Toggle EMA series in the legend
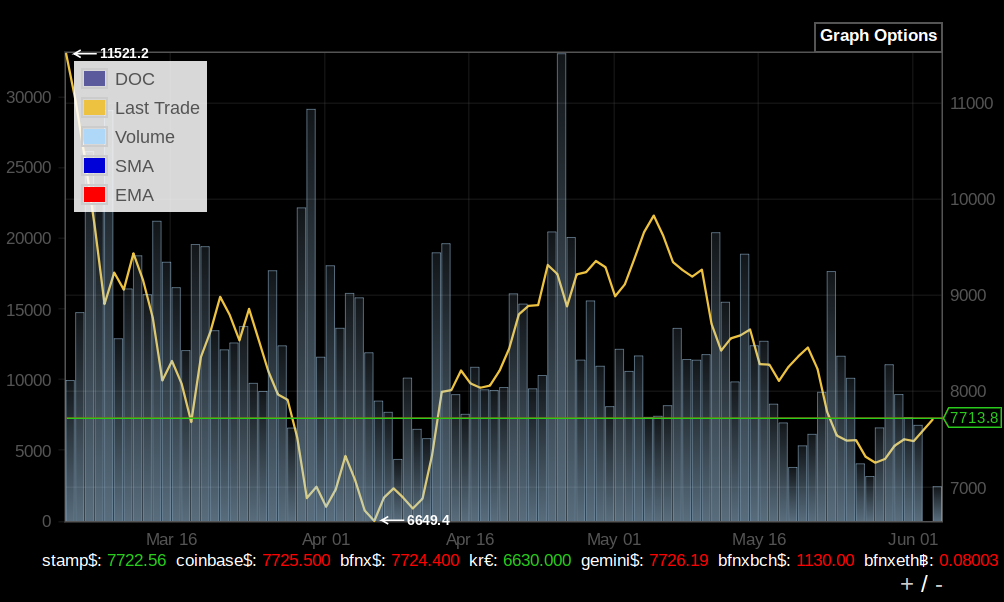Screen dimensions: 1004x602 click(134, 195)
